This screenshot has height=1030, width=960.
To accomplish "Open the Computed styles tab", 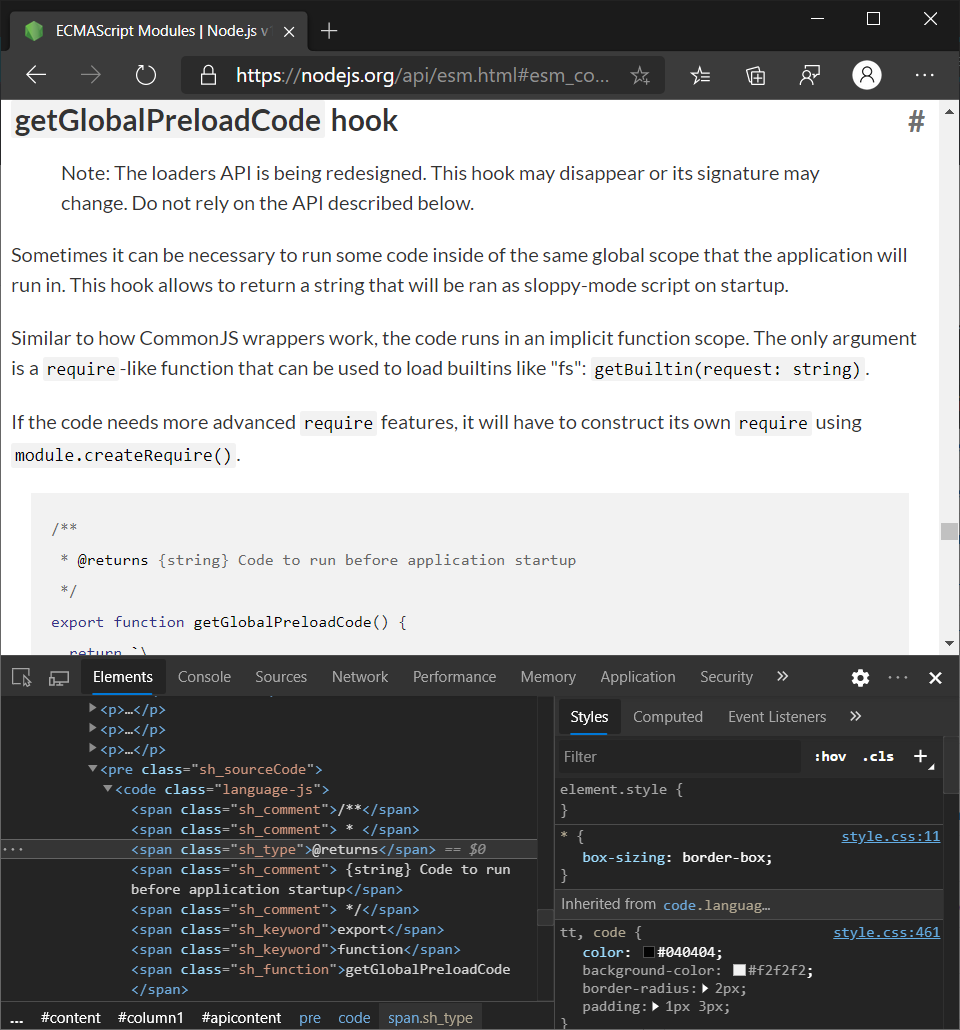I will (x=667, y=716).
